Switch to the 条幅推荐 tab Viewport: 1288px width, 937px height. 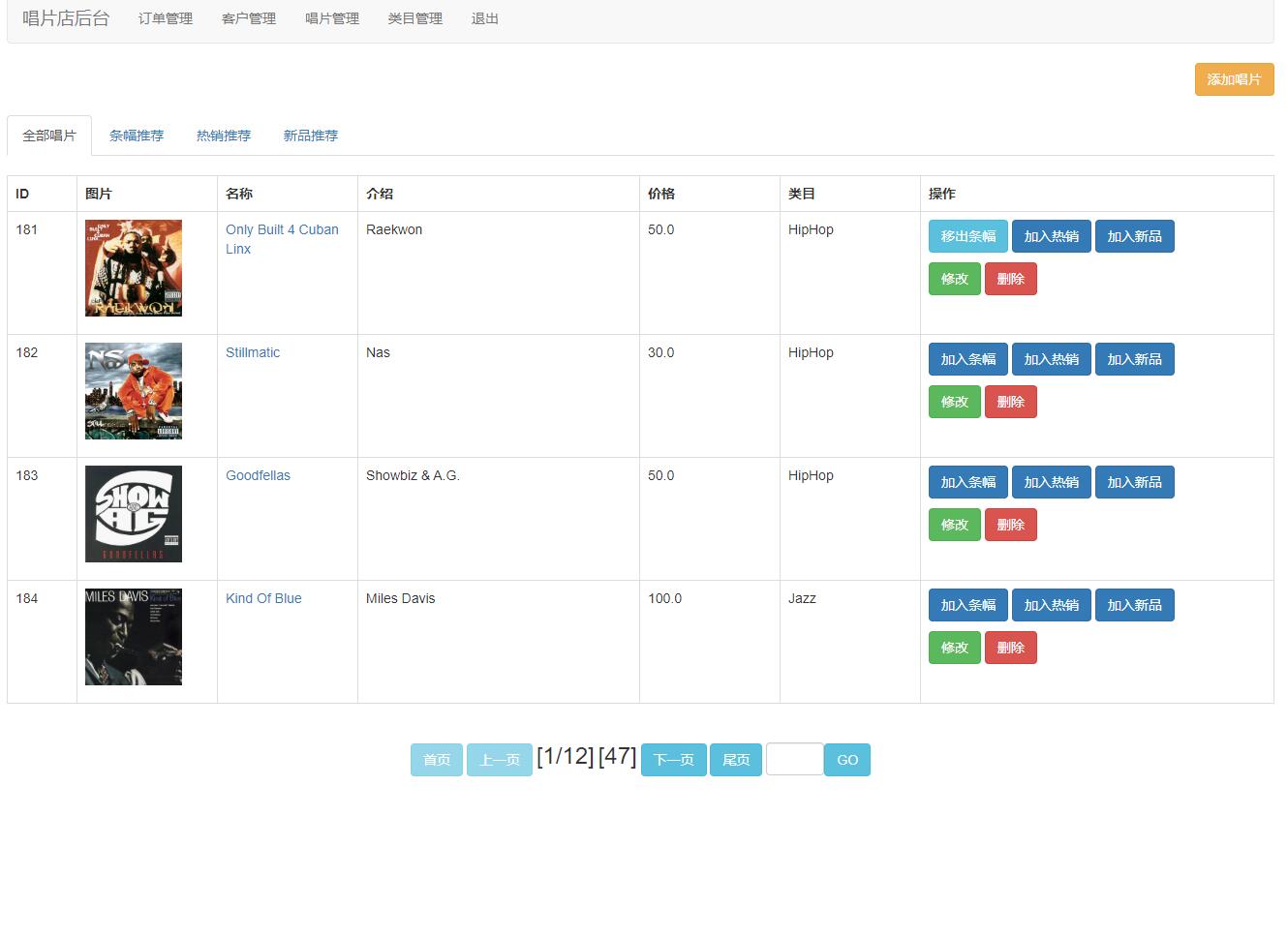(137, 136)
